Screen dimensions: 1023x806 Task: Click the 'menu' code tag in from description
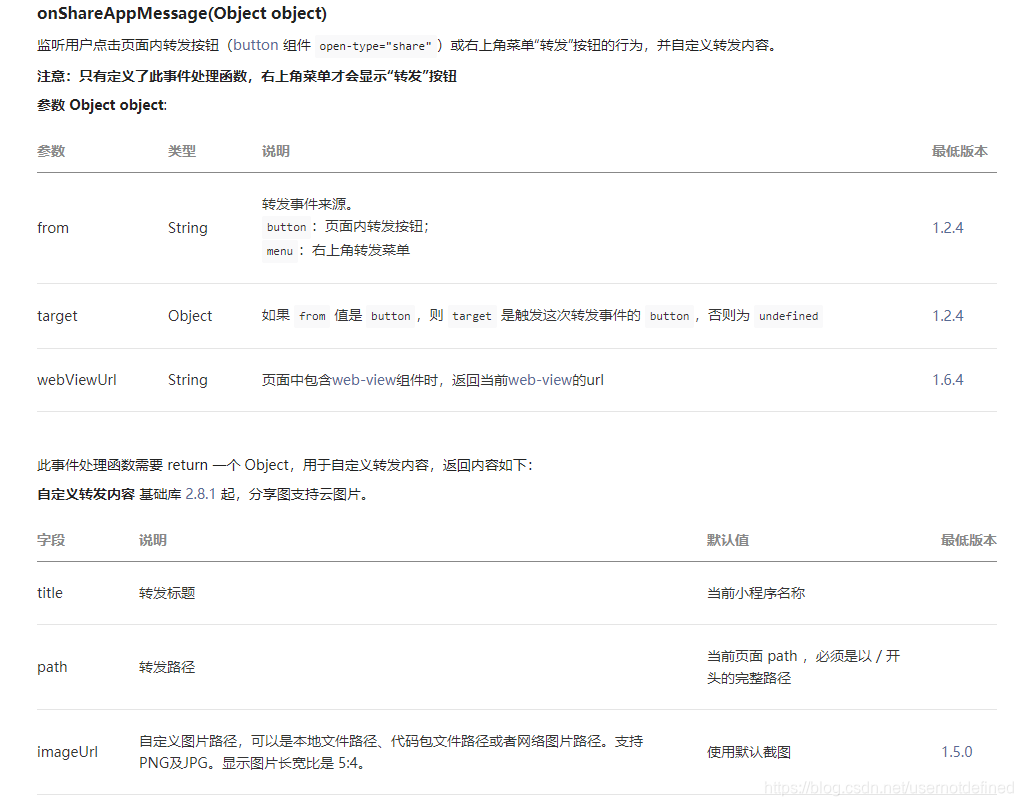click(280, 251)
